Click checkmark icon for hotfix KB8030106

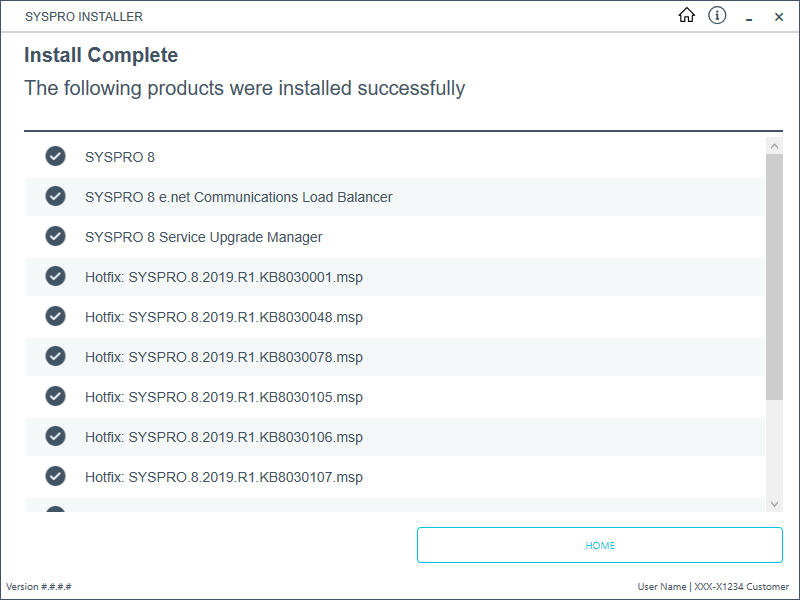(55, 437)
